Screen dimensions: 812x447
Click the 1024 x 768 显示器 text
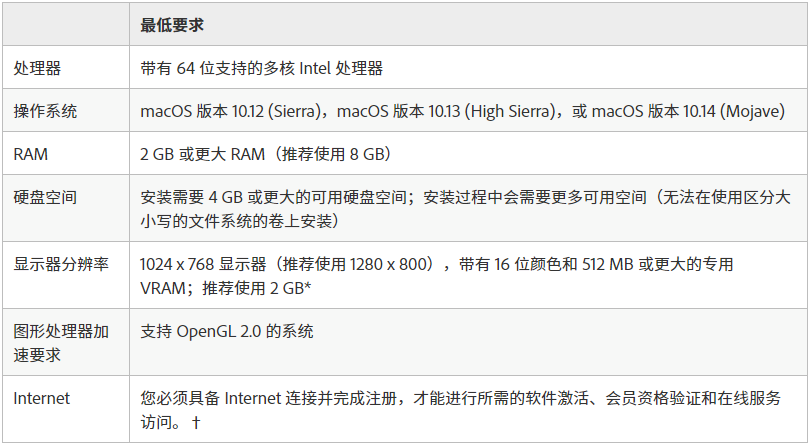coord(203,264)
